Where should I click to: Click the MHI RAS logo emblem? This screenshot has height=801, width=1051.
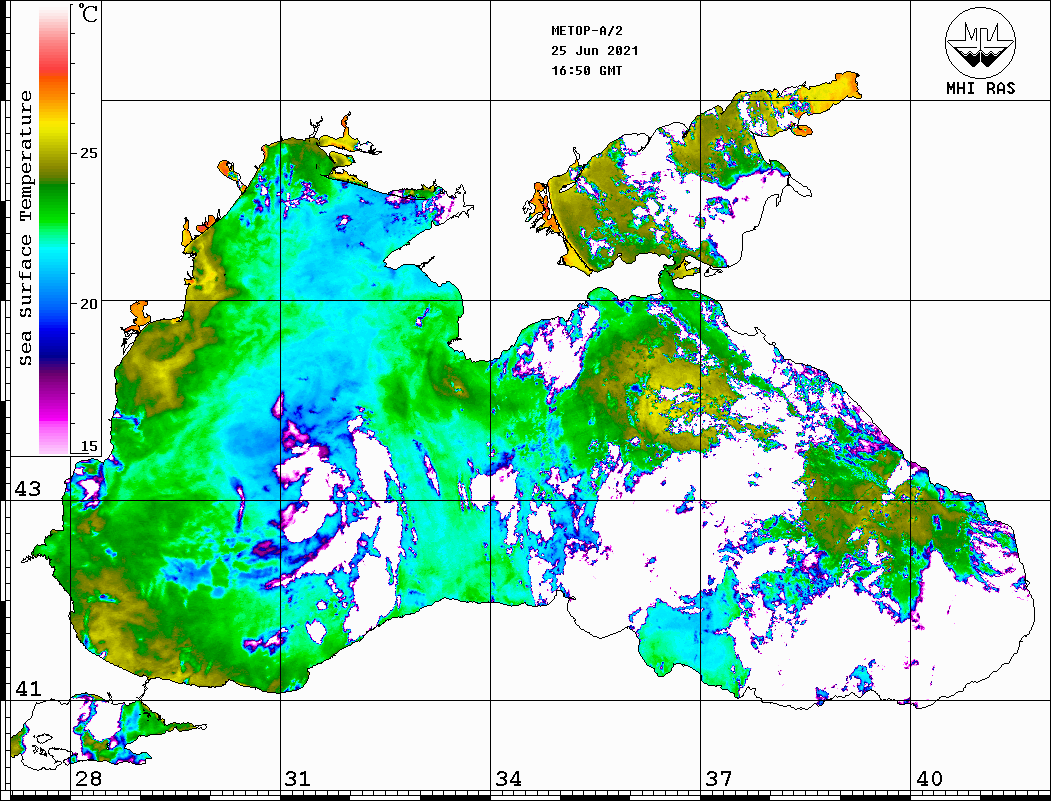(980, 42)
